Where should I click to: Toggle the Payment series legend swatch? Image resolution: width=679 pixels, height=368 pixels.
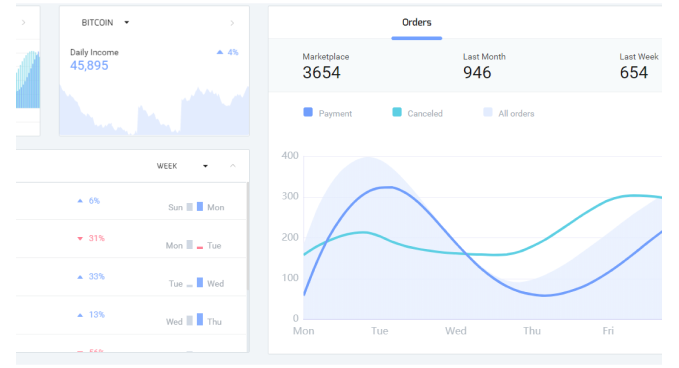click(308, 113)
